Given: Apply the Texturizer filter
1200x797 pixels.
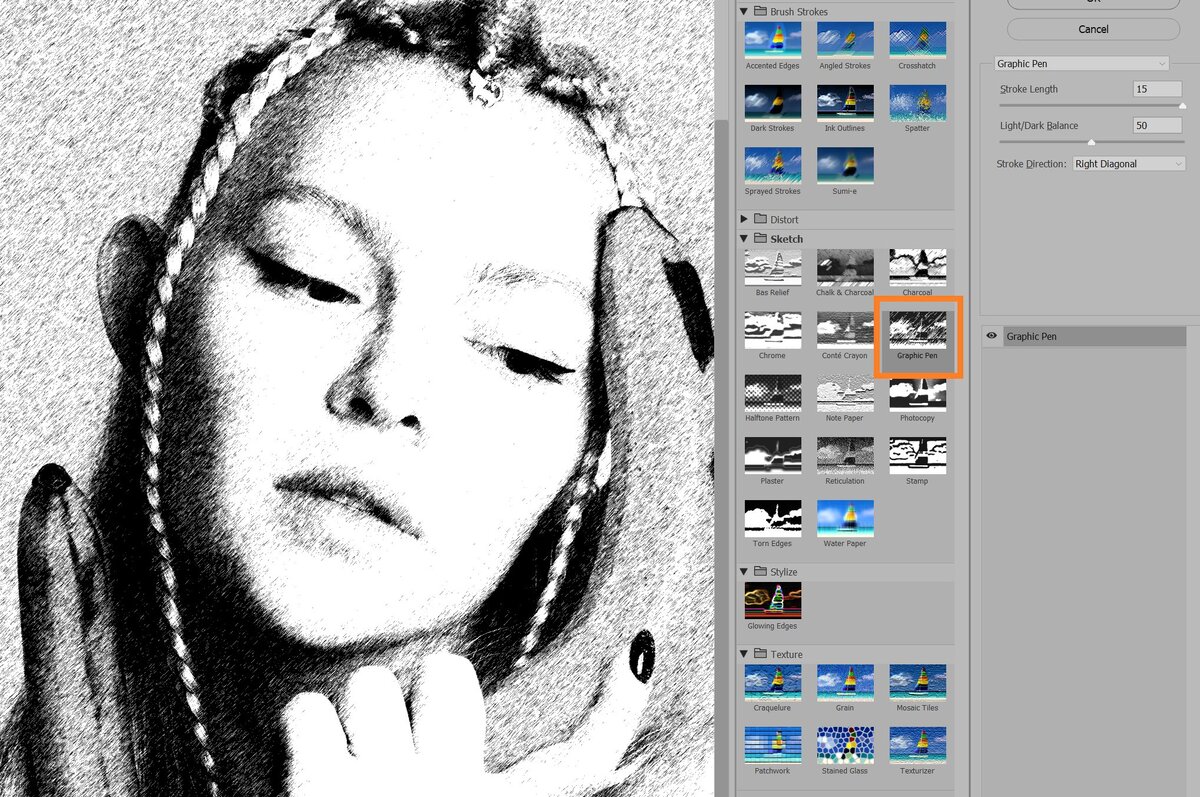Looking at the screenshot, I should pos(917,745).
